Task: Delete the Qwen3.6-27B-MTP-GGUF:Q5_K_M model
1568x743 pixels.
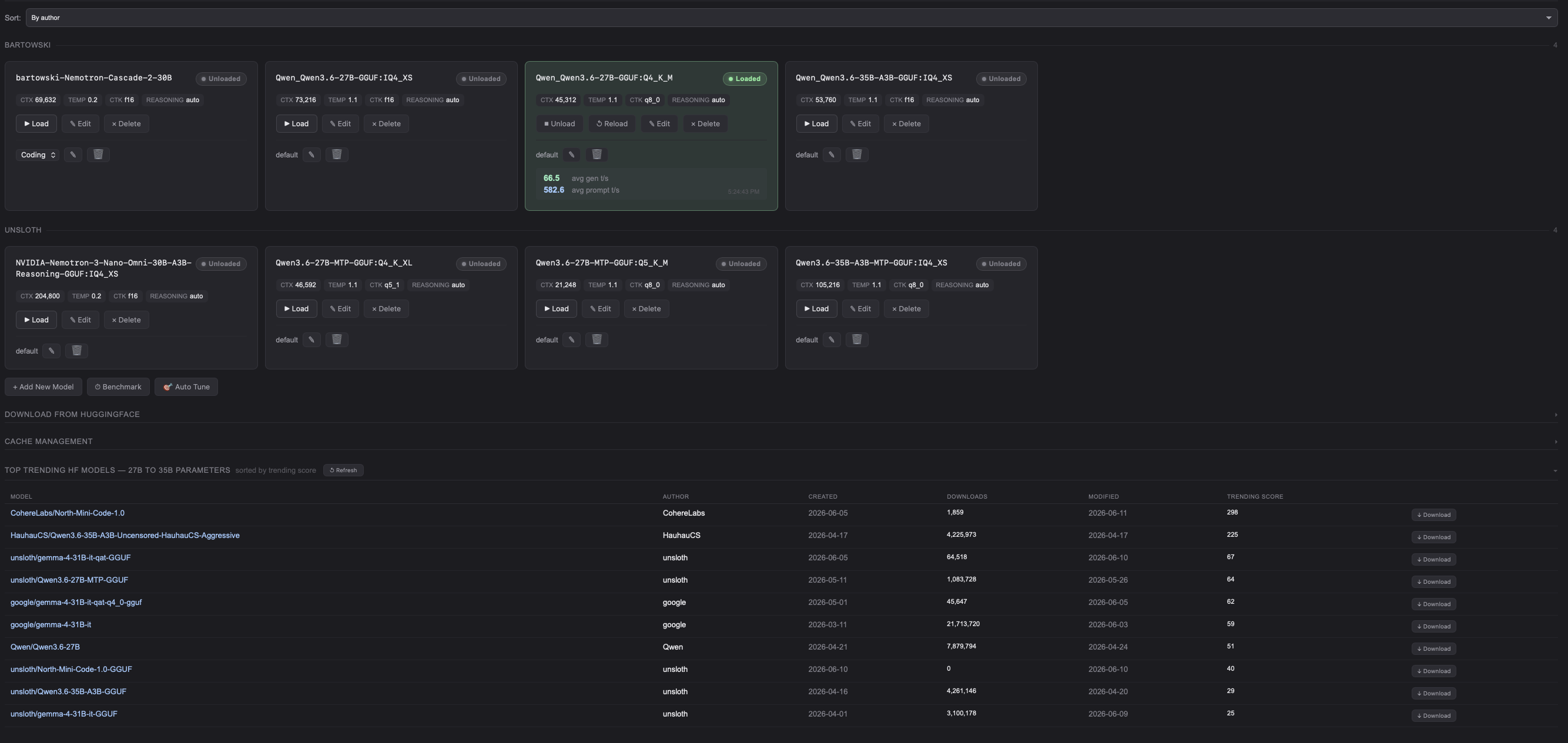Action: pos(646,308)
